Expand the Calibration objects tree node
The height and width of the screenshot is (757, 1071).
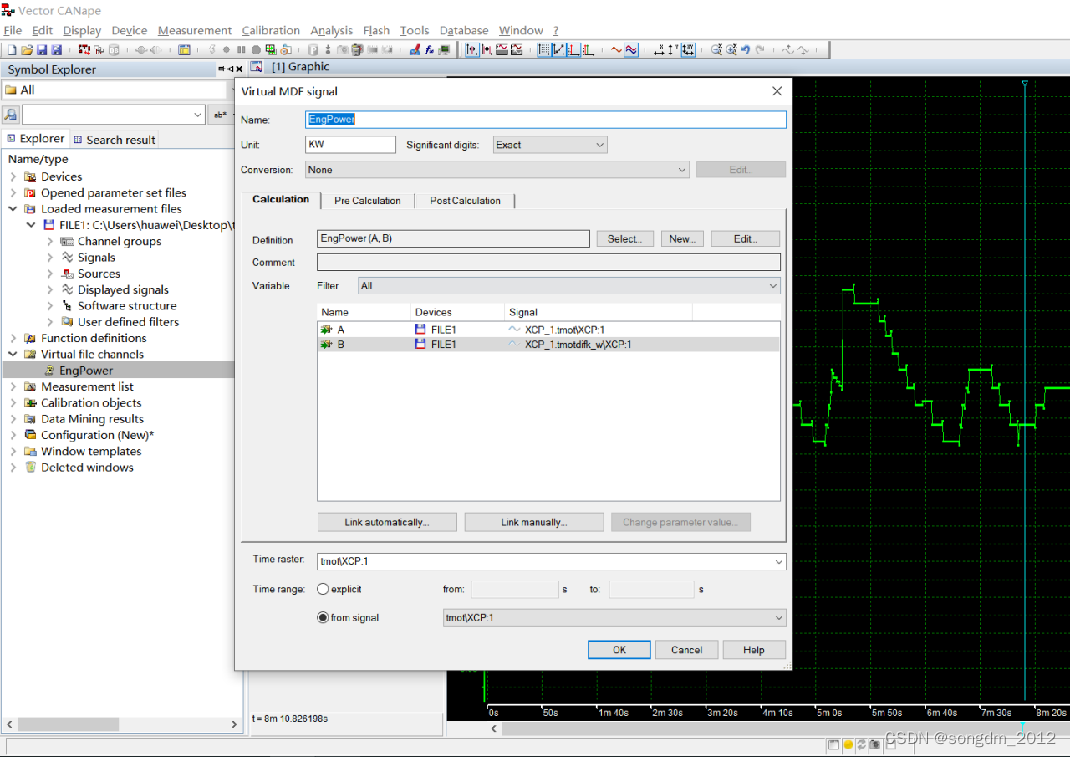click(x=13, y=402)
